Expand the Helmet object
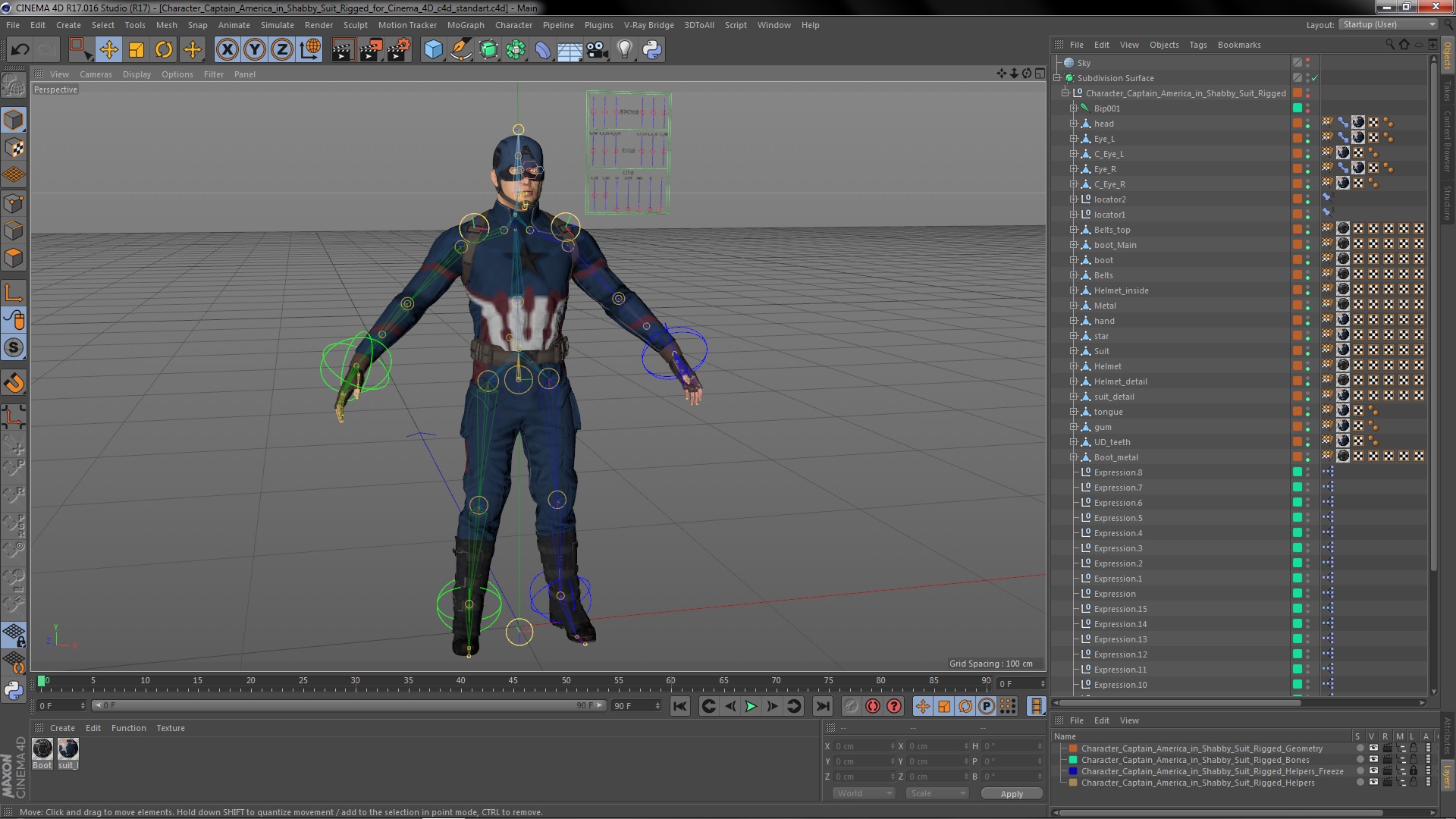 (x=1074, y=366)
